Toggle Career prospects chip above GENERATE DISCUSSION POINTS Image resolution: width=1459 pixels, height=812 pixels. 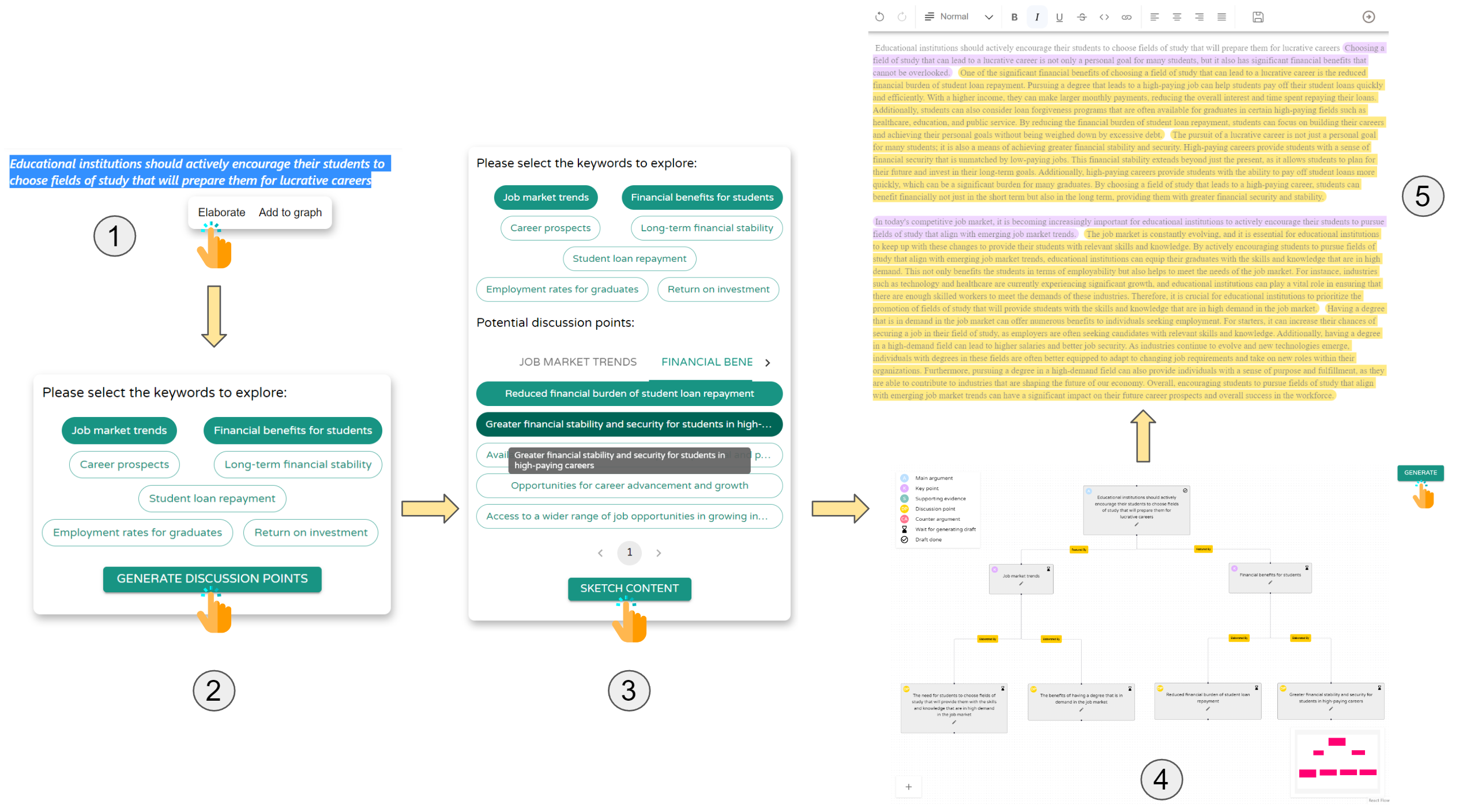pyautogui.click(x=125, y=464)
